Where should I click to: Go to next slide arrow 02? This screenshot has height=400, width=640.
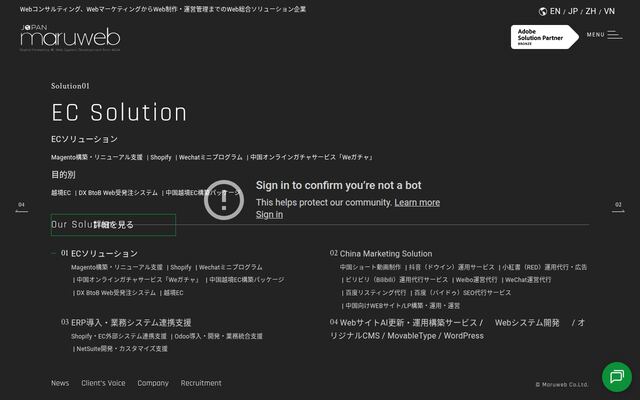[618, 207]
